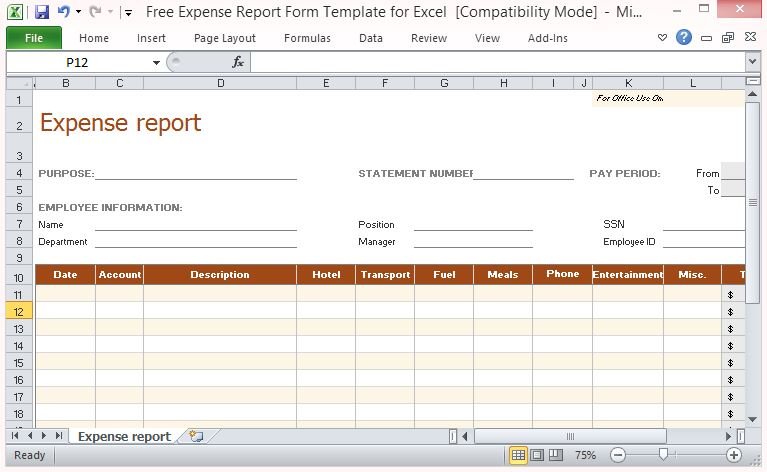Switch to Normal view in status bar
The height and width of the screenshot is (472, 767).
pyautogui.click(x=518, y=455)
